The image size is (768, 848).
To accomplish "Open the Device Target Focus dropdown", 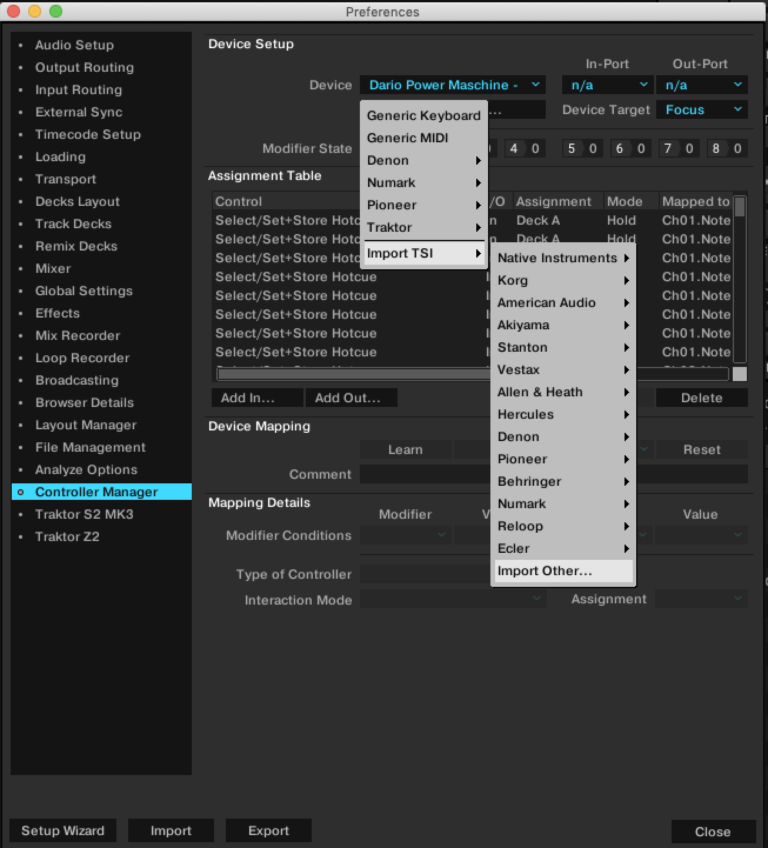I will (702, 110).
